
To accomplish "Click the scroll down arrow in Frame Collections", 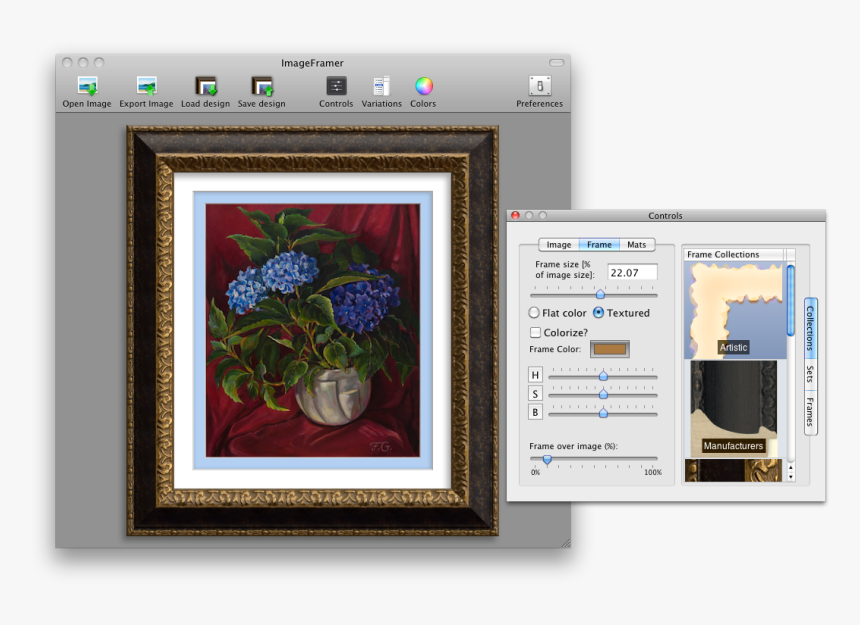I will pyautogui.click(x=791, y=477).
